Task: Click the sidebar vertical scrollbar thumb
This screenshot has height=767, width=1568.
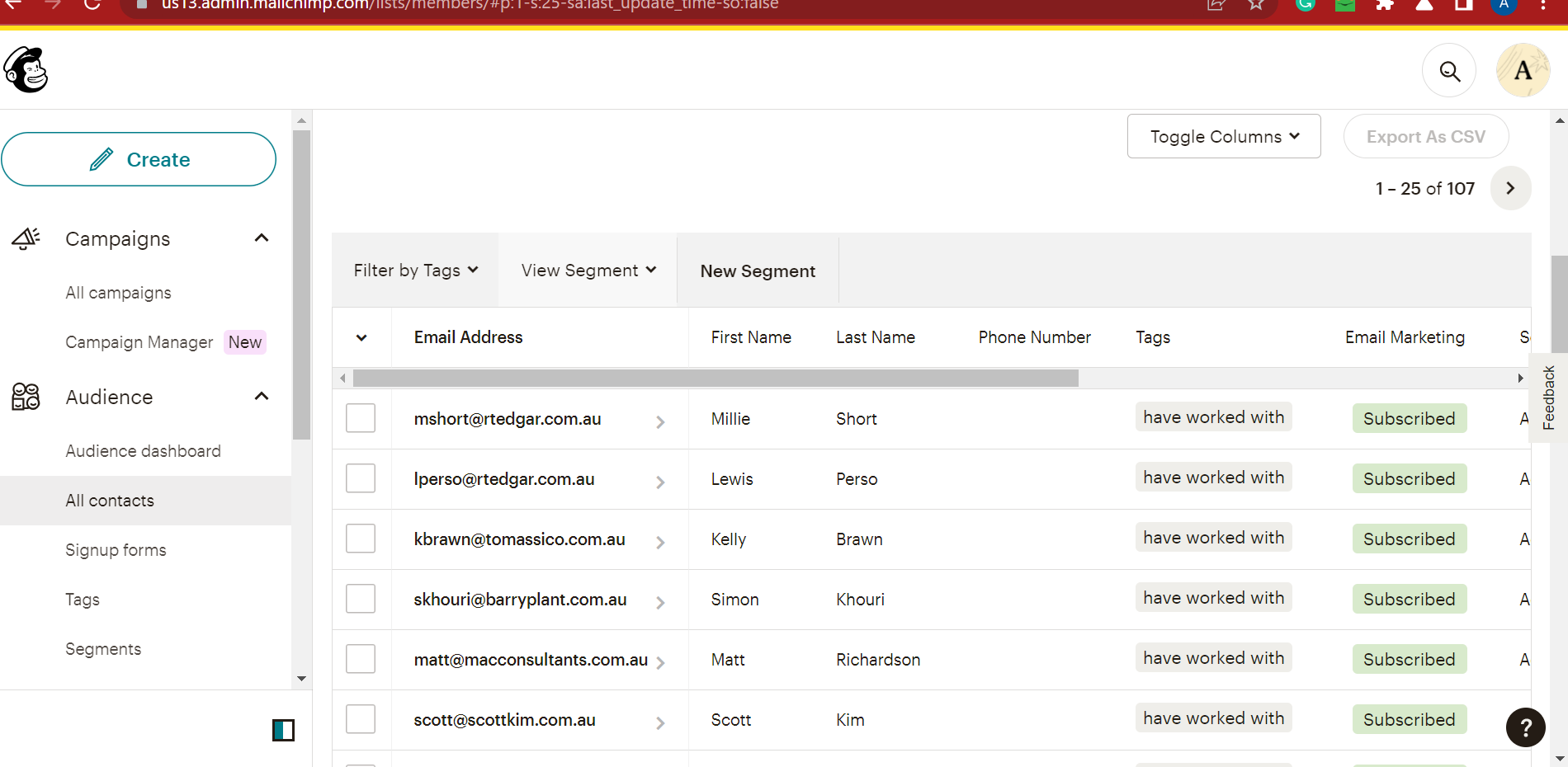Action: click(301, 285)
